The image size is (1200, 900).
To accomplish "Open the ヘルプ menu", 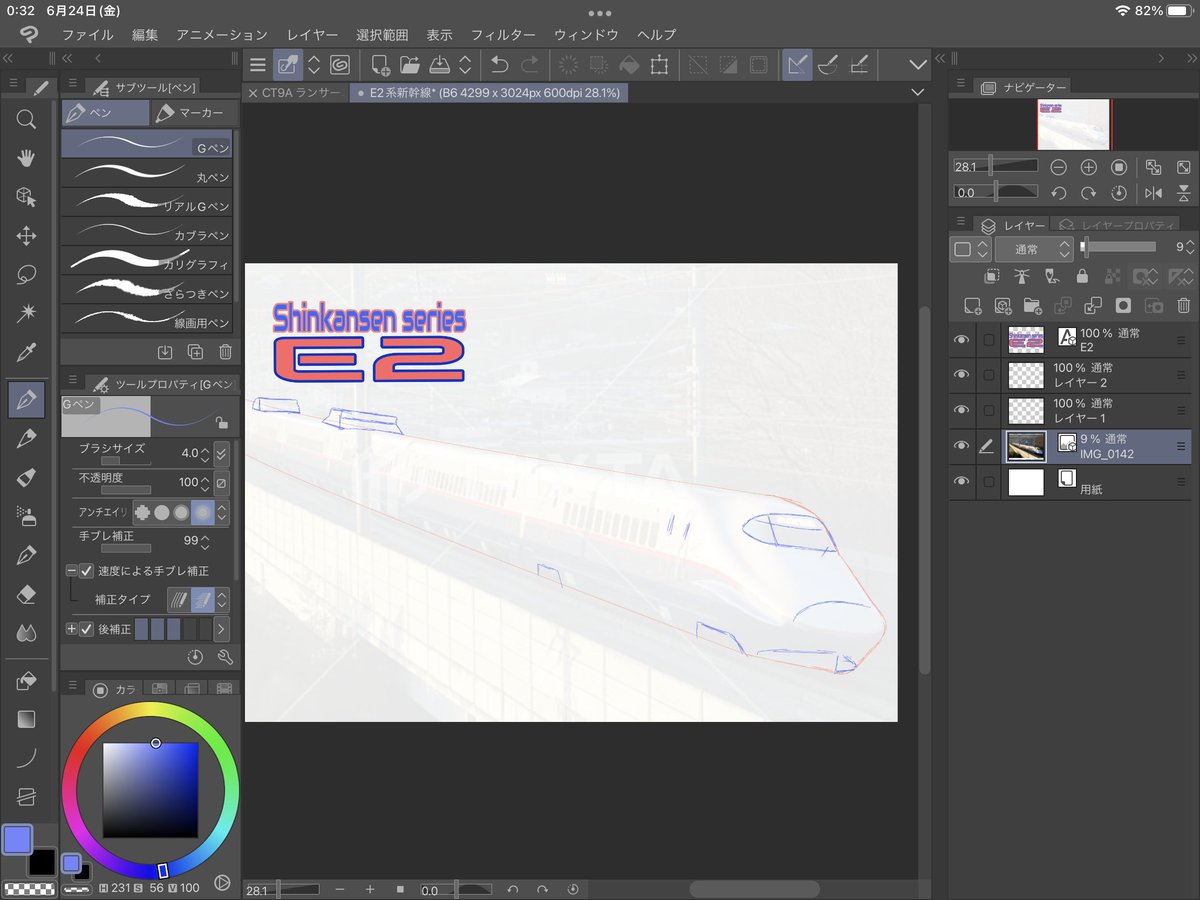I will click(657, 34).
